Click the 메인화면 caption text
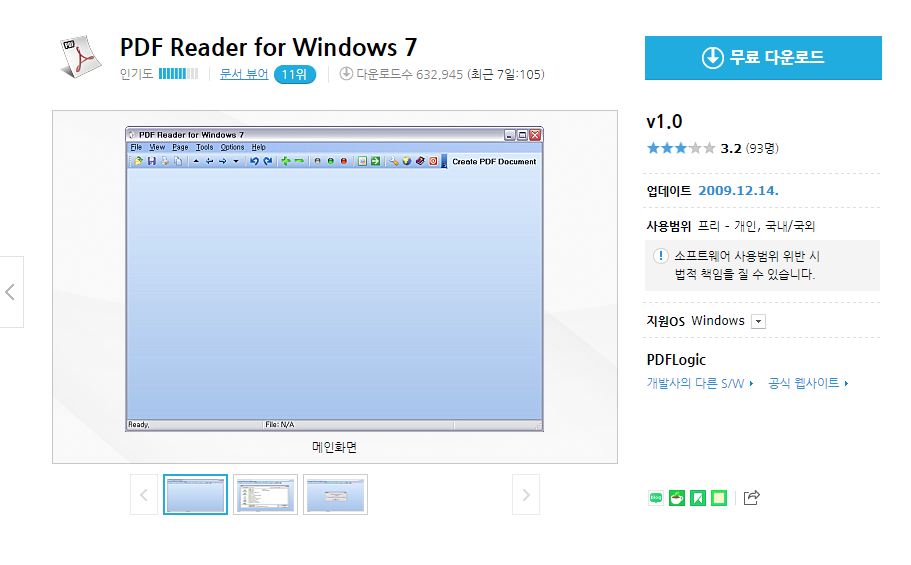This screenshot has height=565, width=911. click(335, 447)
